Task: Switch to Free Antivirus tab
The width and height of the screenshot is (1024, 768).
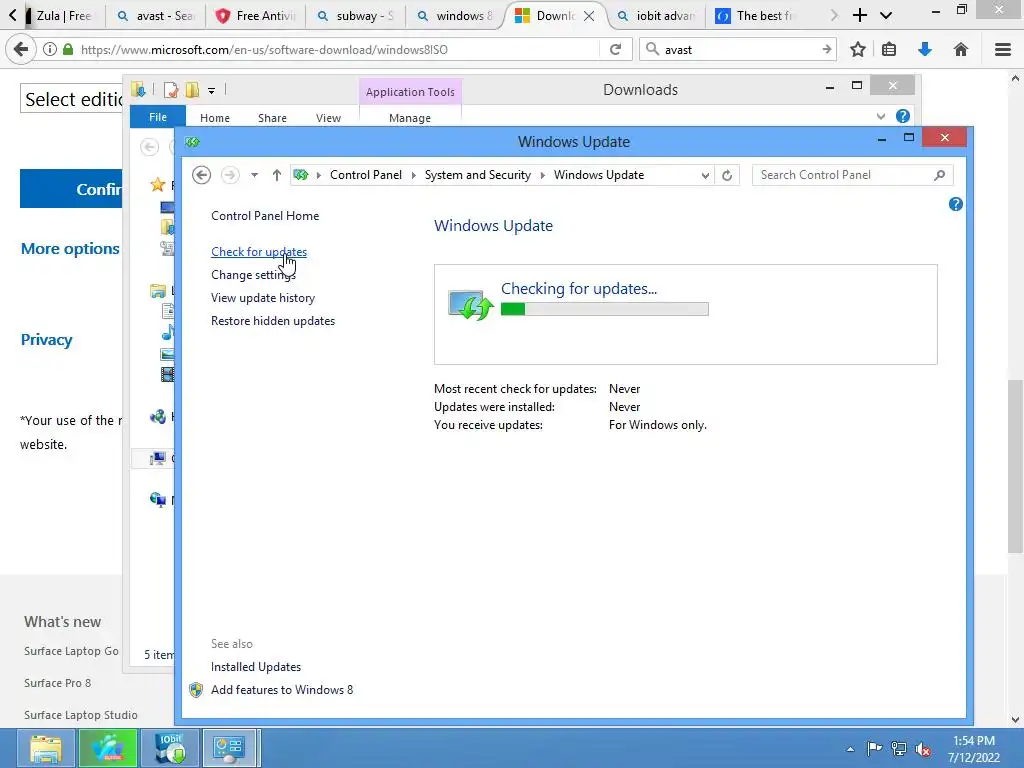Action: pyautogui.click(x=255, y=16)
